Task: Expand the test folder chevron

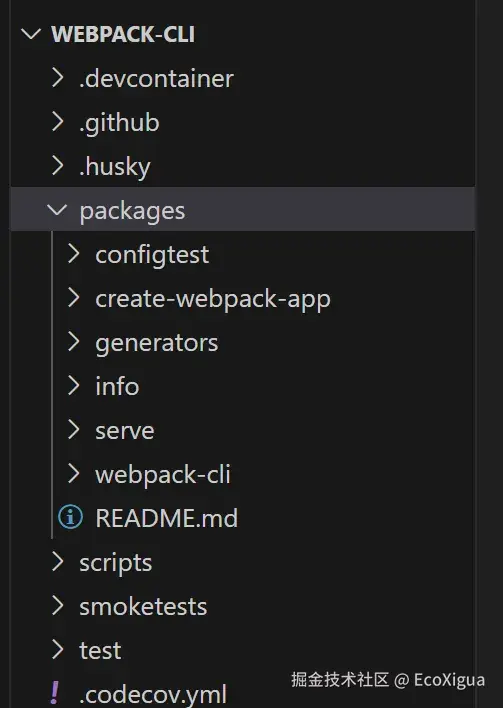Action: pyautogui.click(x=58, y=649)
